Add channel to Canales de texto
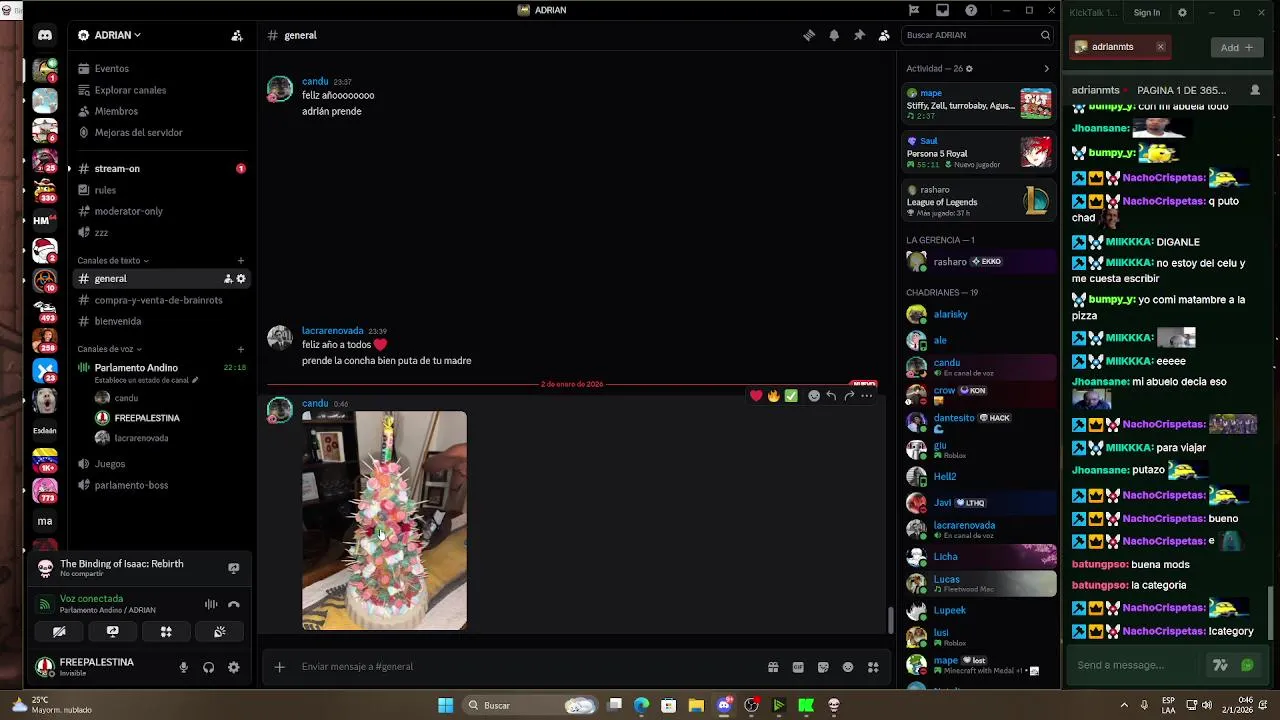 point(241,261)
